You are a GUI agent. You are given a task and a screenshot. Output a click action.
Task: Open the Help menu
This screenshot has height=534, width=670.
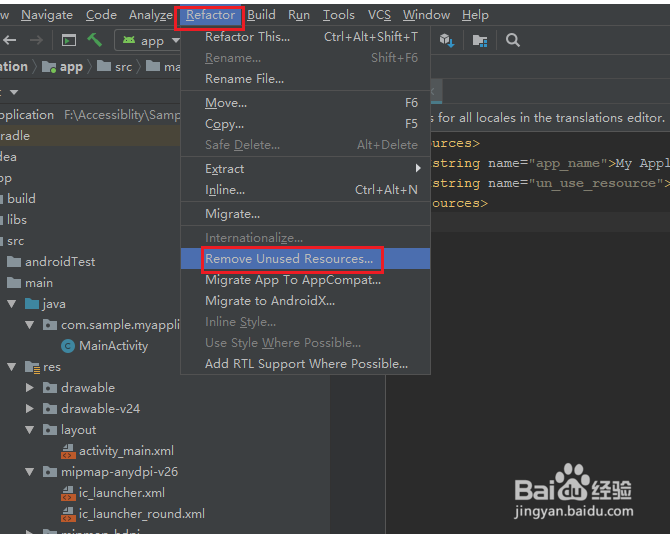click(475, 15)
